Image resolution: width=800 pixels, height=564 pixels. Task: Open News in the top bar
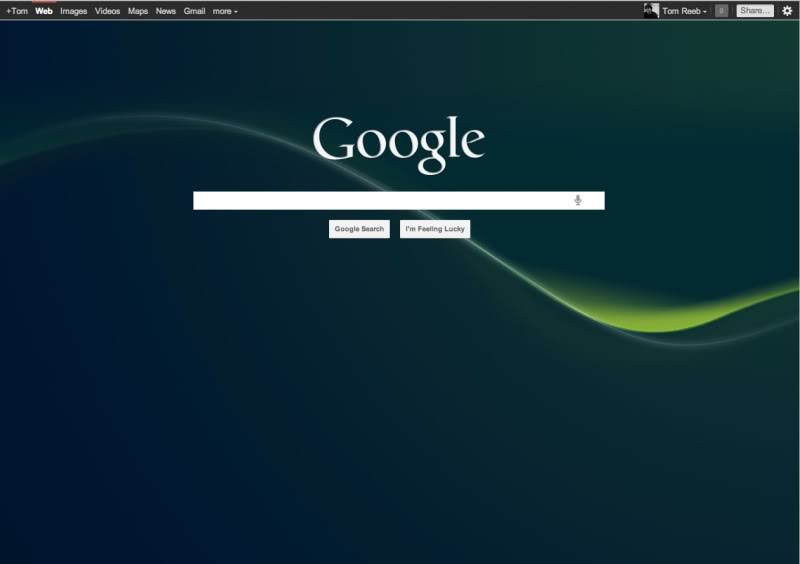point(166,11)
